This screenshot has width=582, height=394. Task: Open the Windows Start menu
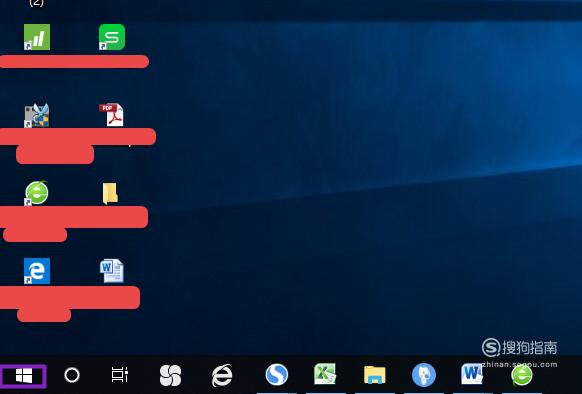tap(24, 375)
